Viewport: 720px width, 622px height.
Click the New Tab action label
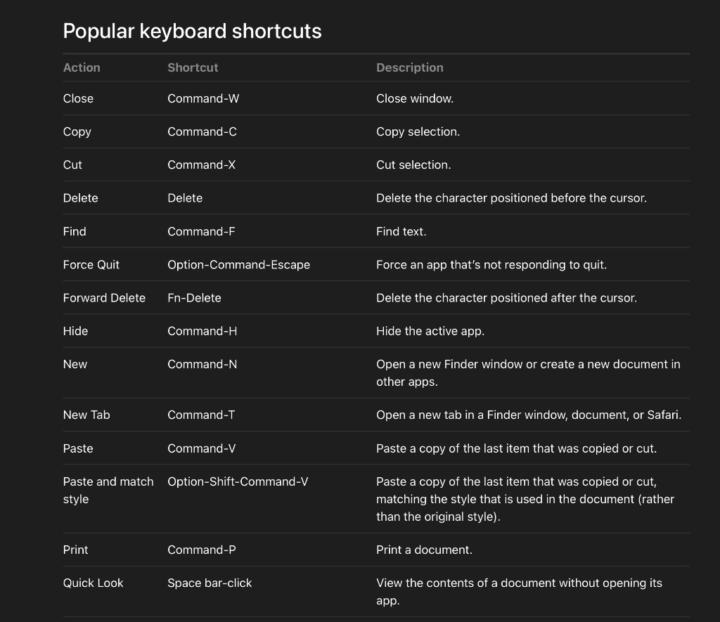pos(86,415)
